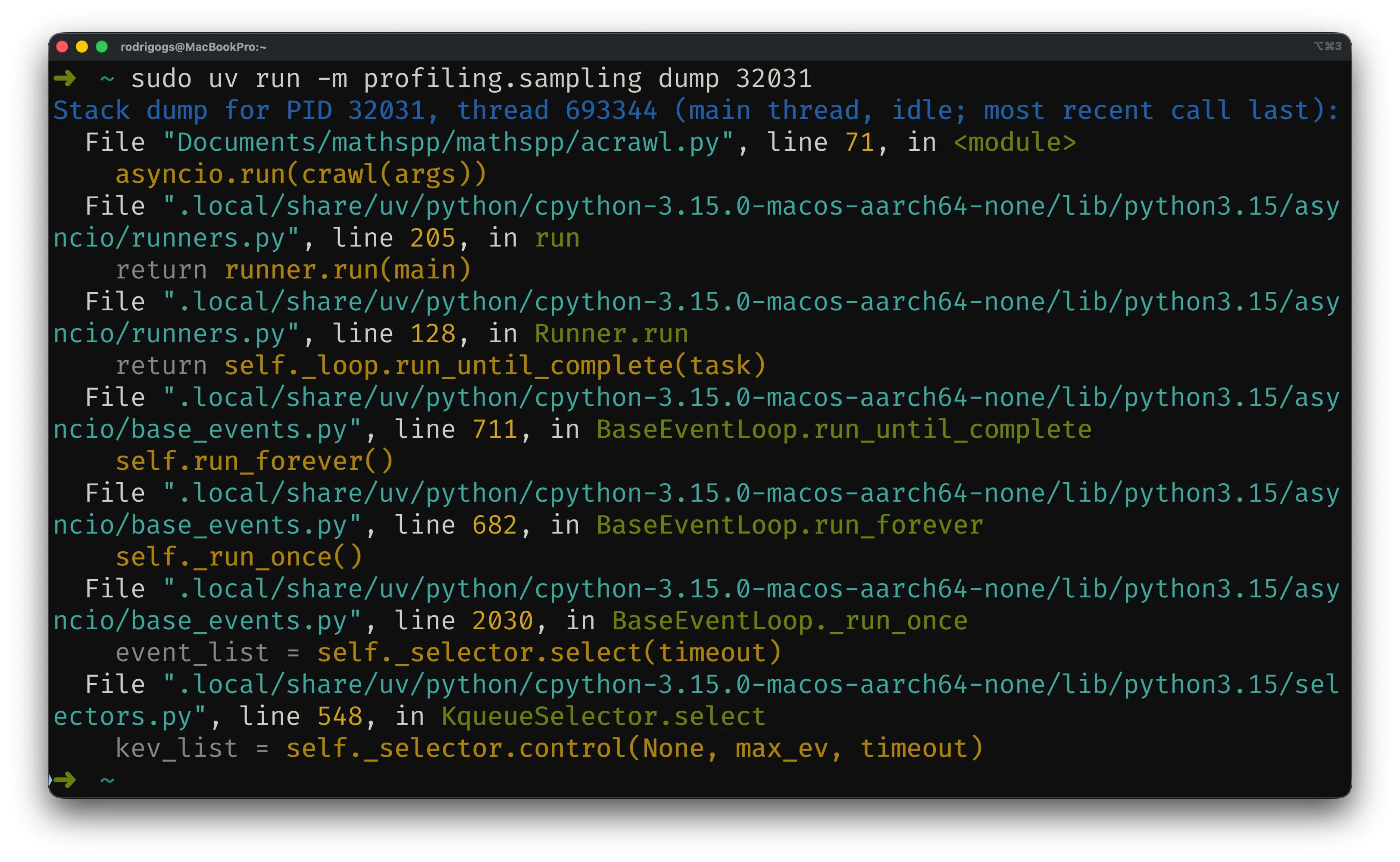Click the code 'self._loop.run_until_complete(task)'
Screen dimensions: 1400x862
[x=495, y=366]
